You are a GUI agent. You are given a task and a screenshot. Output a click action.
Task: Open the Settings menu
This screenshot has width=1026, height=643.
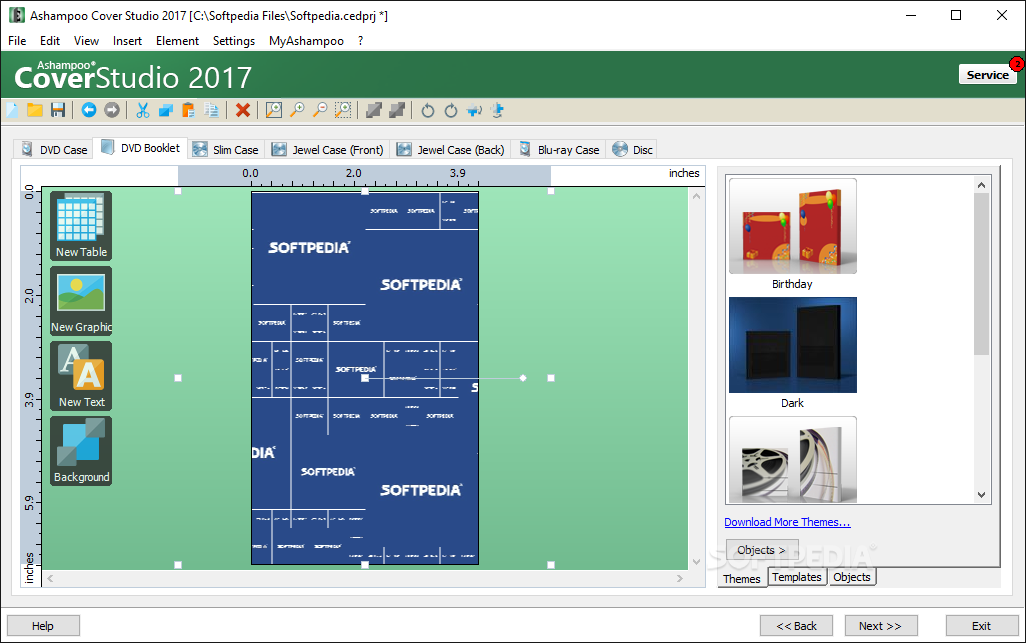(234, 41)
